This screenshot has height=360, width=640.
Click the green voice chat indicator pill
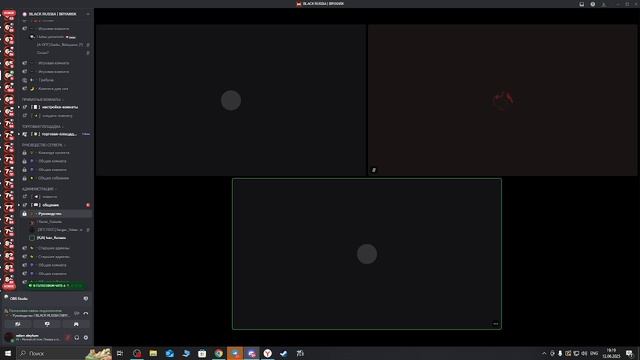[x=55, y=285]
